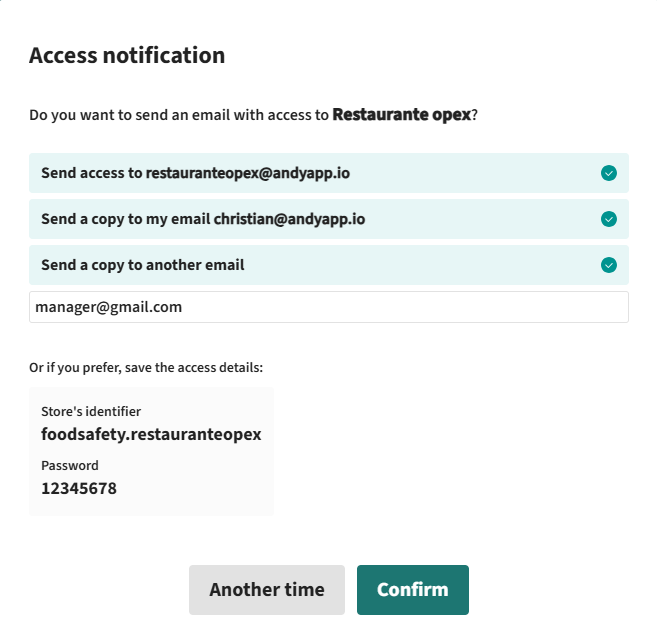Focus the manager@gmail.com email input field
Screen dimensions: 657x638
tap(328, 307)
